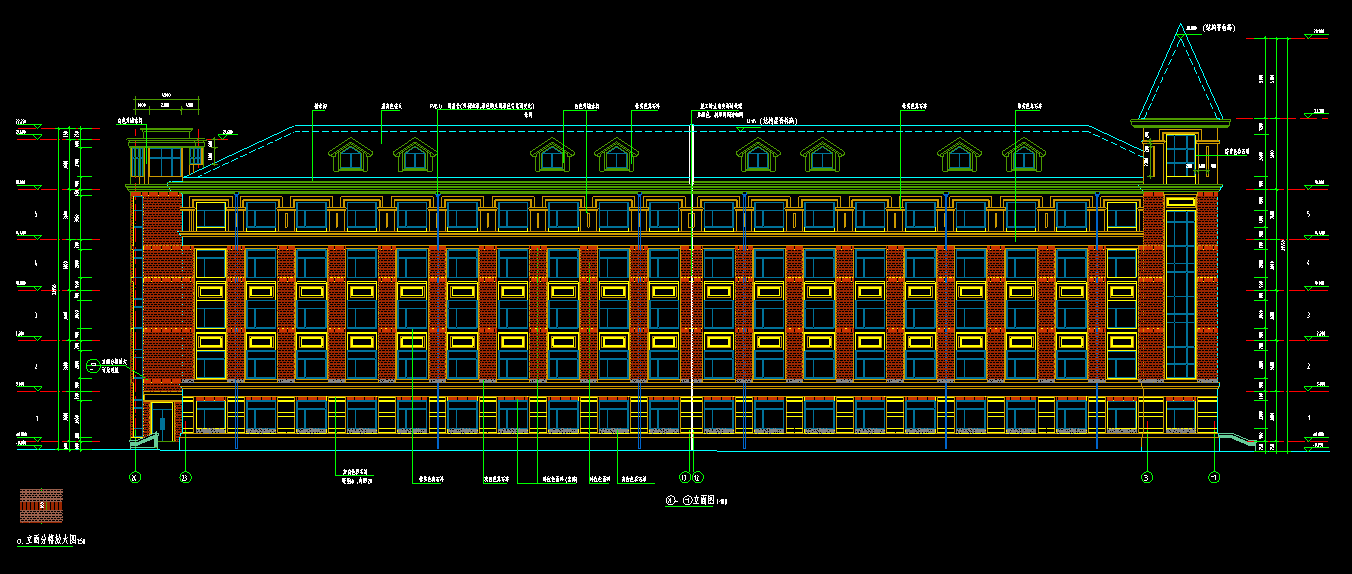This screenshot has width=1352, height=574.
Task: Select the entrance steps at building's left
Action: point(141,438)
